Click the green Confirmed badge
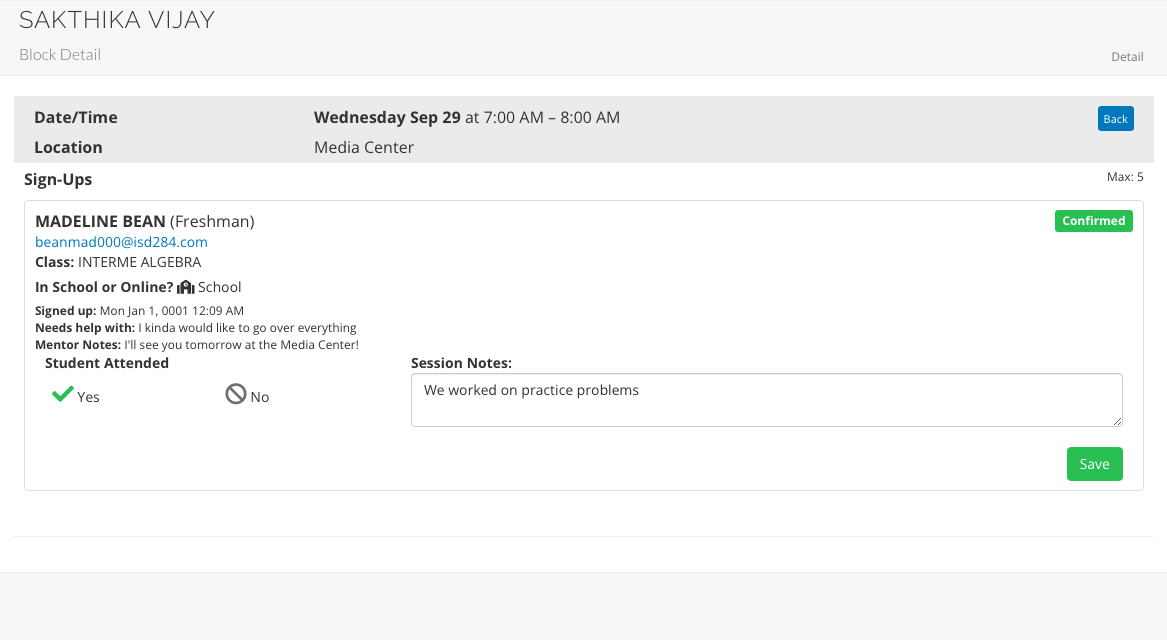1167x640 pixels. [x=1093, y=221]
